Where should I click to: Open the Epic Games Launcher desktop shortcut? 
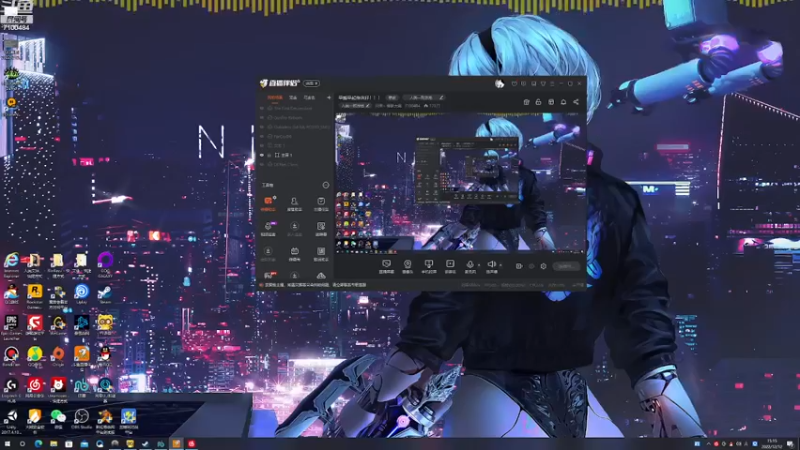coord(11,327)
